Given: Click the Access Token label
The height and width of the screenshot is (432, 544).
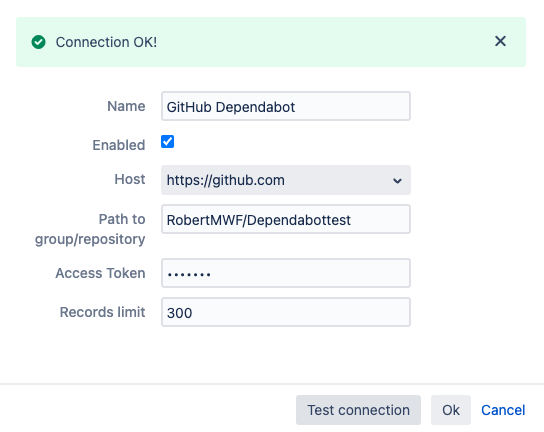Looking at the screenshot, I should pos(100,273).
